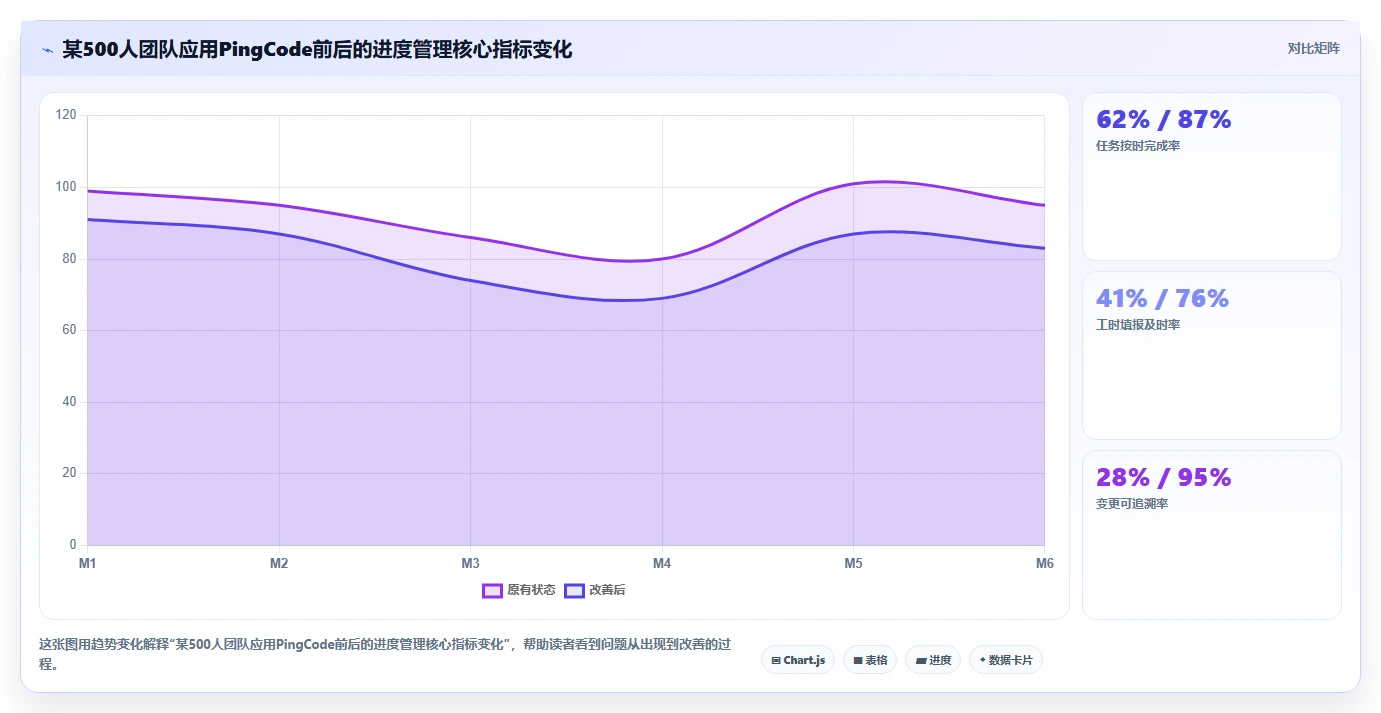Click the 改善后 legend label
Viewport: 1381px width, 713px height.
pyautogui.click(x=607, y=590)
